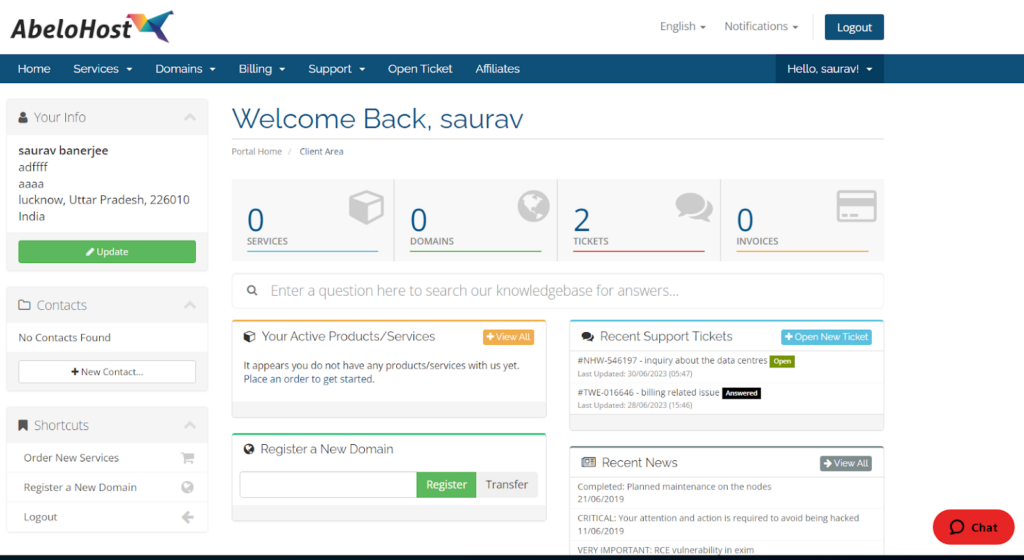Viewport: 1024px width, 560px height.
Task: Open ticket #TWE-016646 billing related issue
Action: (648, 392)
